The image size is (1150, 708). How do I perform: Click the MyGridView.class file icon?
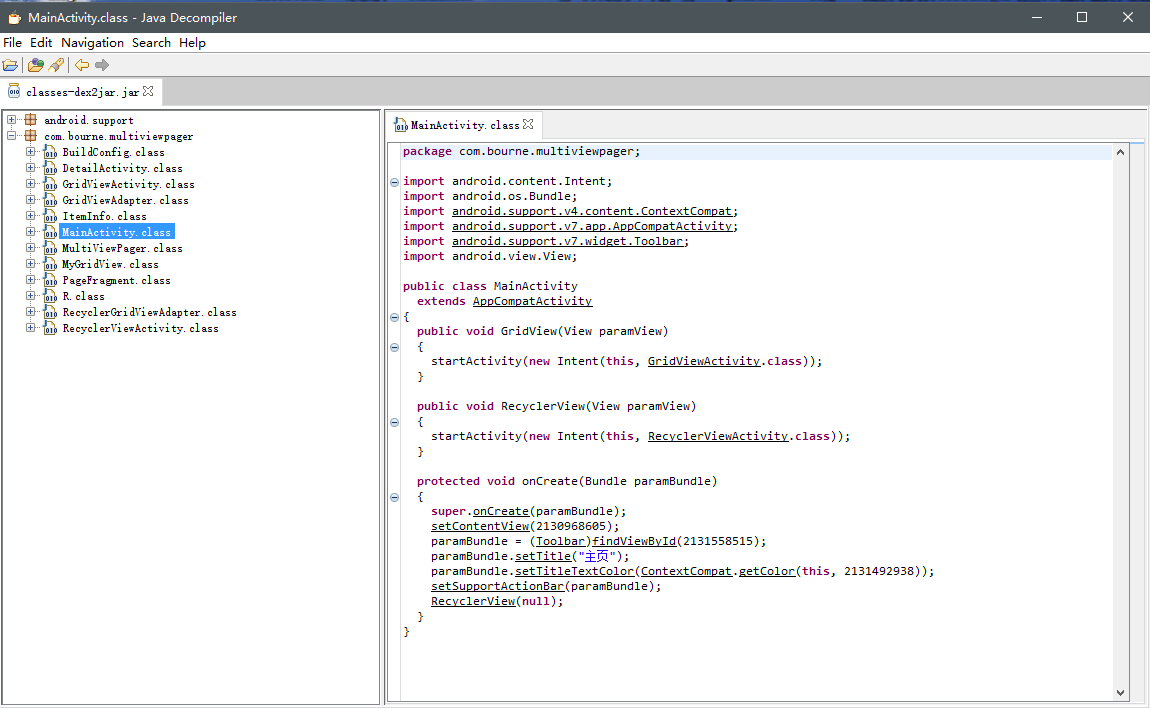pos(50,264)
